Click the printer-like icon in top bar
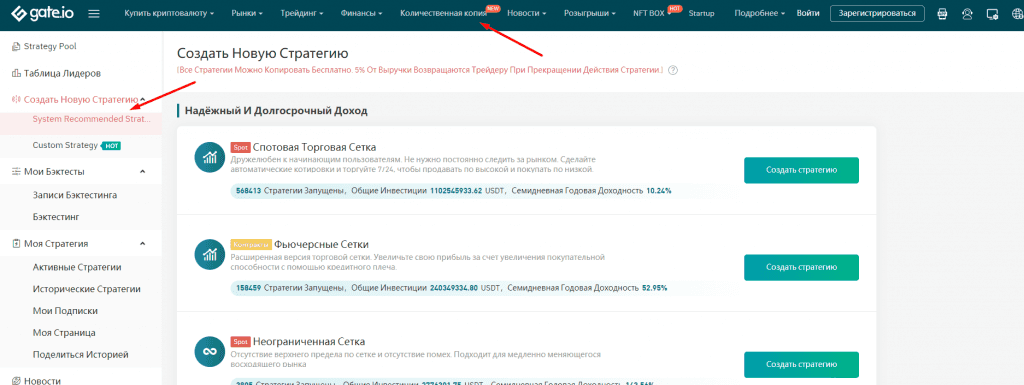 (942, 14)
